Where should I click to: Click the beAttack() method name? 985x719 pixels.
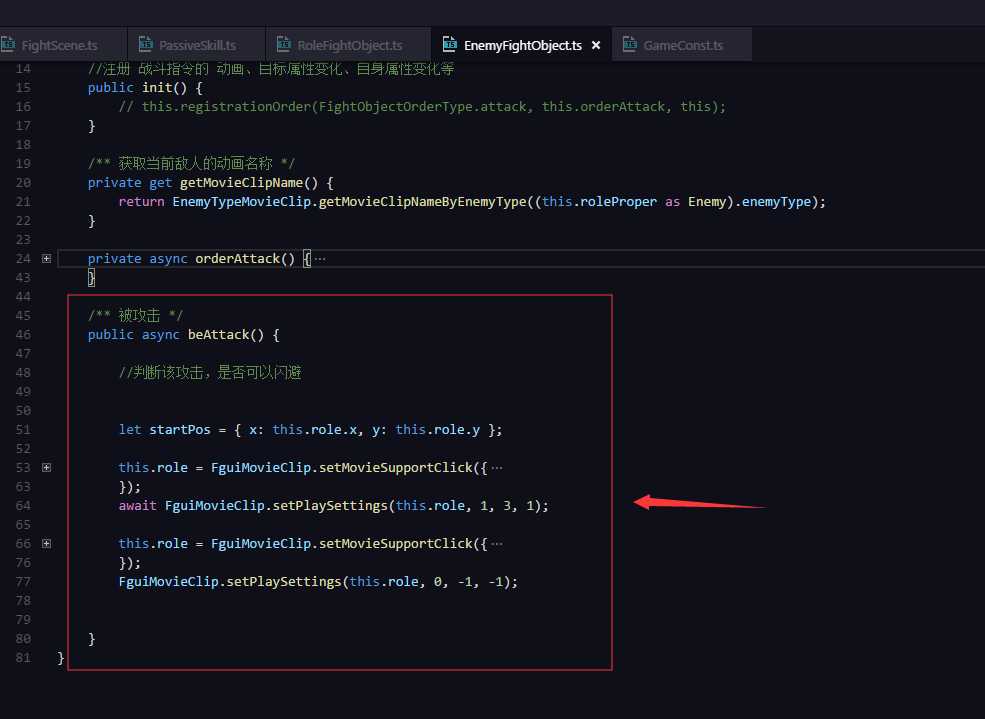(218, 334)
